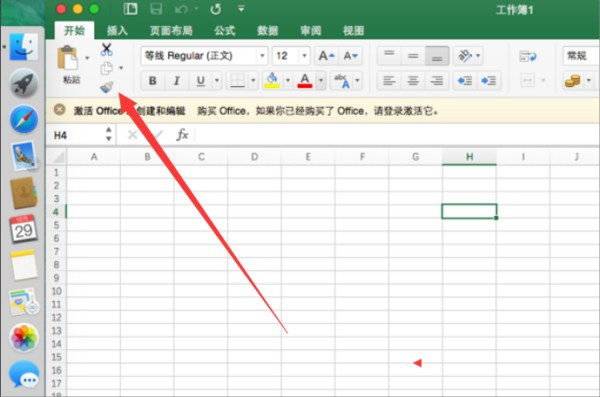
Task: Click the text orientation icon
Action: [465, 56]
